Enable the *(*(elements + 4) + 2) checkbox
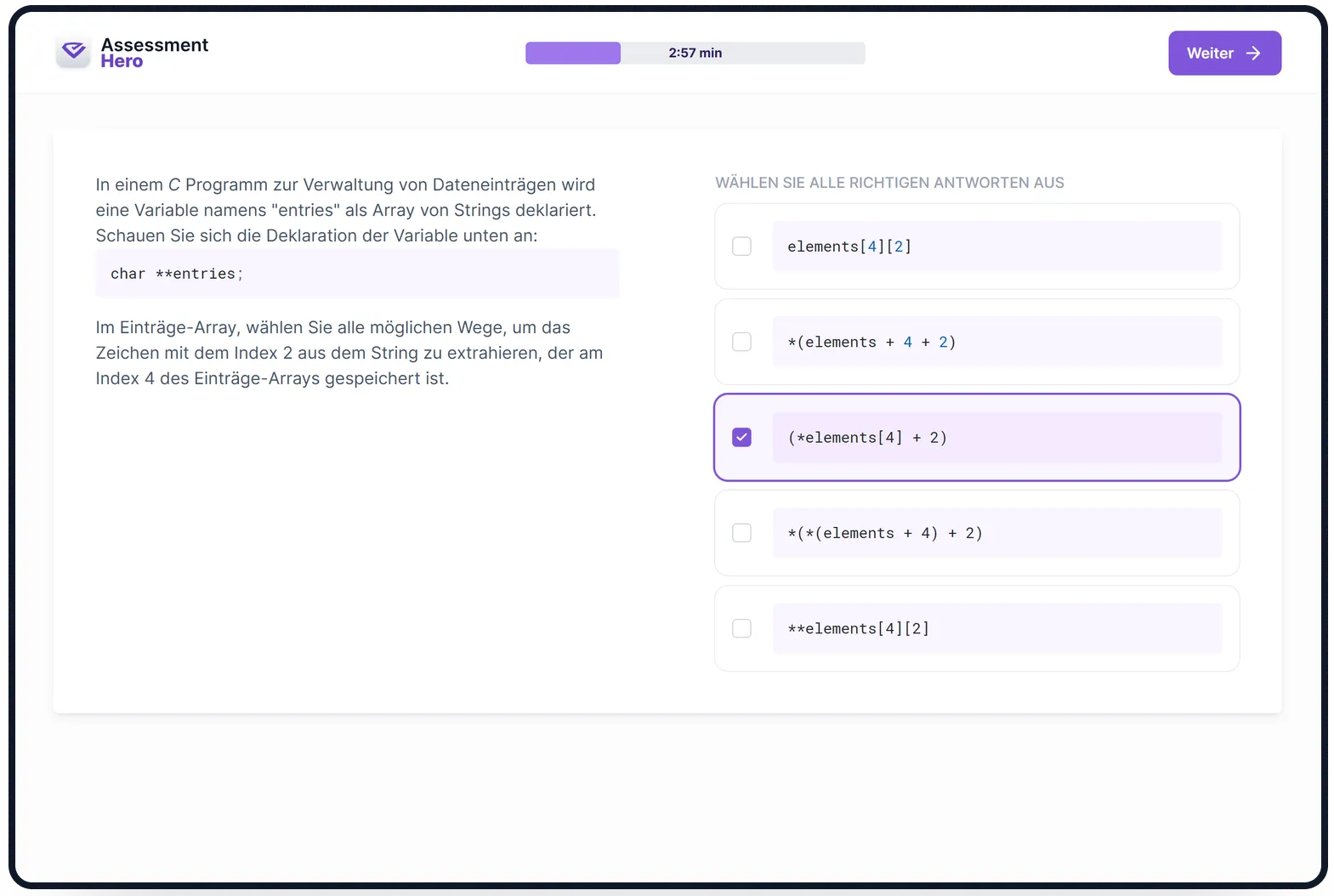Image resolution: width=1334 pixels, height=896 pixels. pos(742,533)
